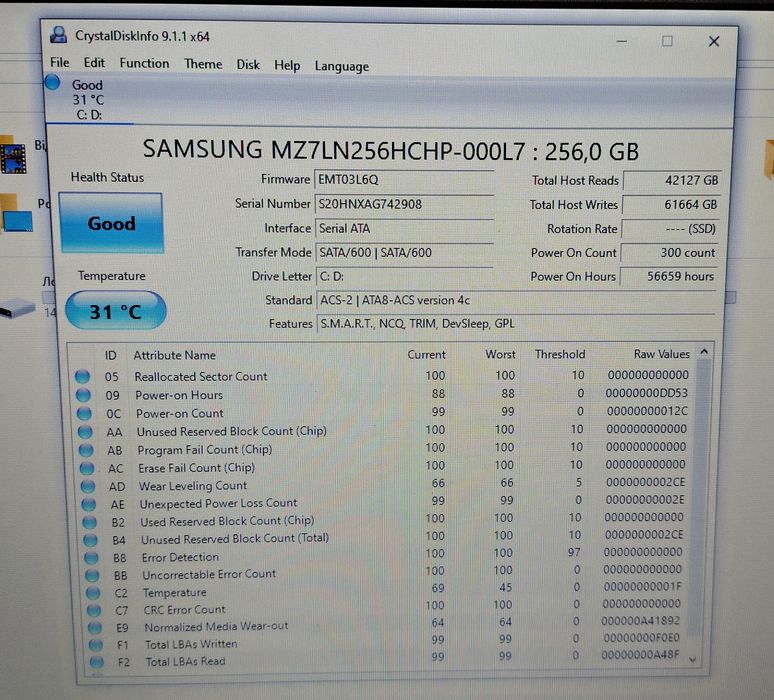This screenshot has width=774, height=700.
Task: Click the scroll down arrow of attribute list
Action: click(x=693, y=660)
